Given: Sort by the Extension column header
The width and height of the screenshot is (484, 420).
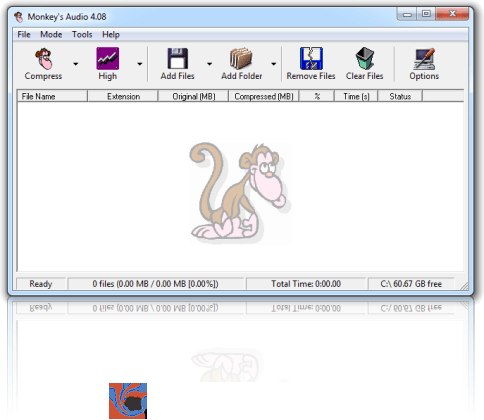Looking at the screenshot, I should [x=123, y=96].
